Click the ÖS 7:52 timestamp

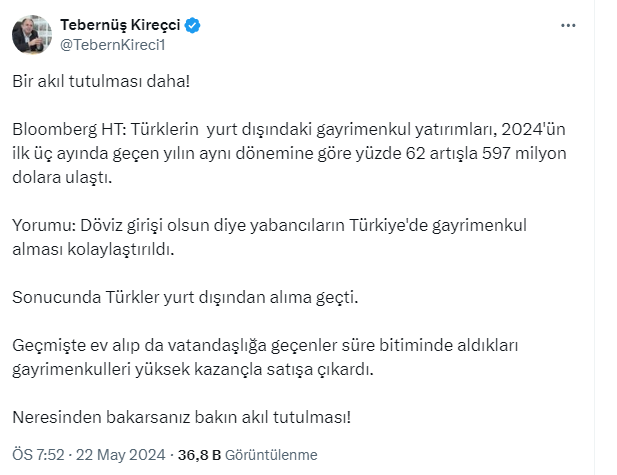(38, 451)
